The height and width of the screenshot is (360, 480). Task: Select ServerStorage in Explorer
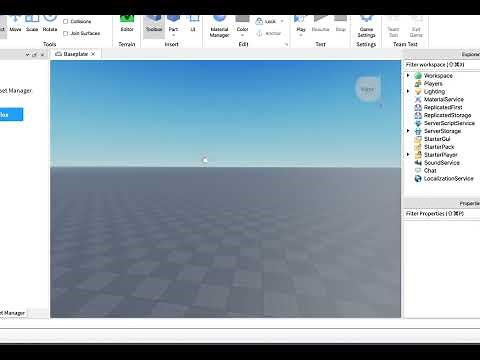pos(442,131)
